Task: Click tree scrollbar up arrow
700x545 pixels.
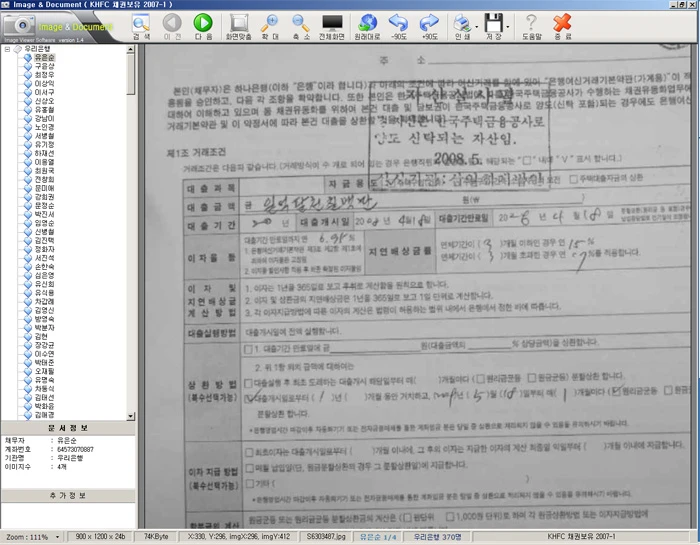Action: point(130,49)
